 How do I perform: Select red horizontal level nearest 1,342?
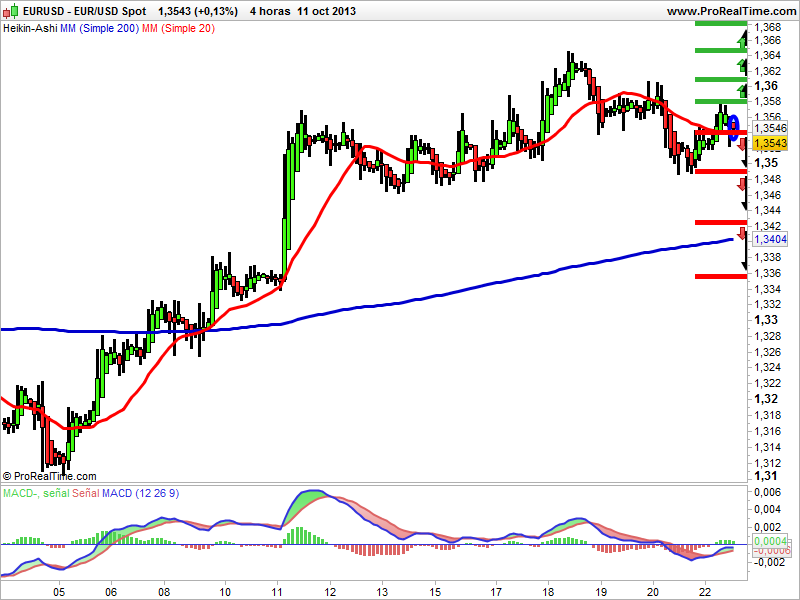[721, 222]
